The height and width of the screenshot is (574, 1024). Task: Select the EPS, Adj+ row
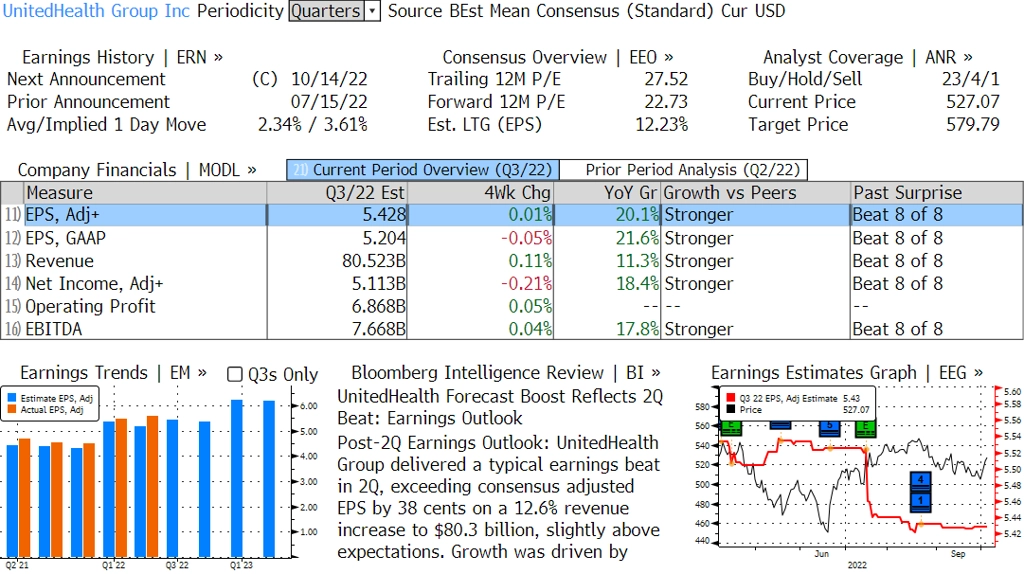(x=512, y=215)
